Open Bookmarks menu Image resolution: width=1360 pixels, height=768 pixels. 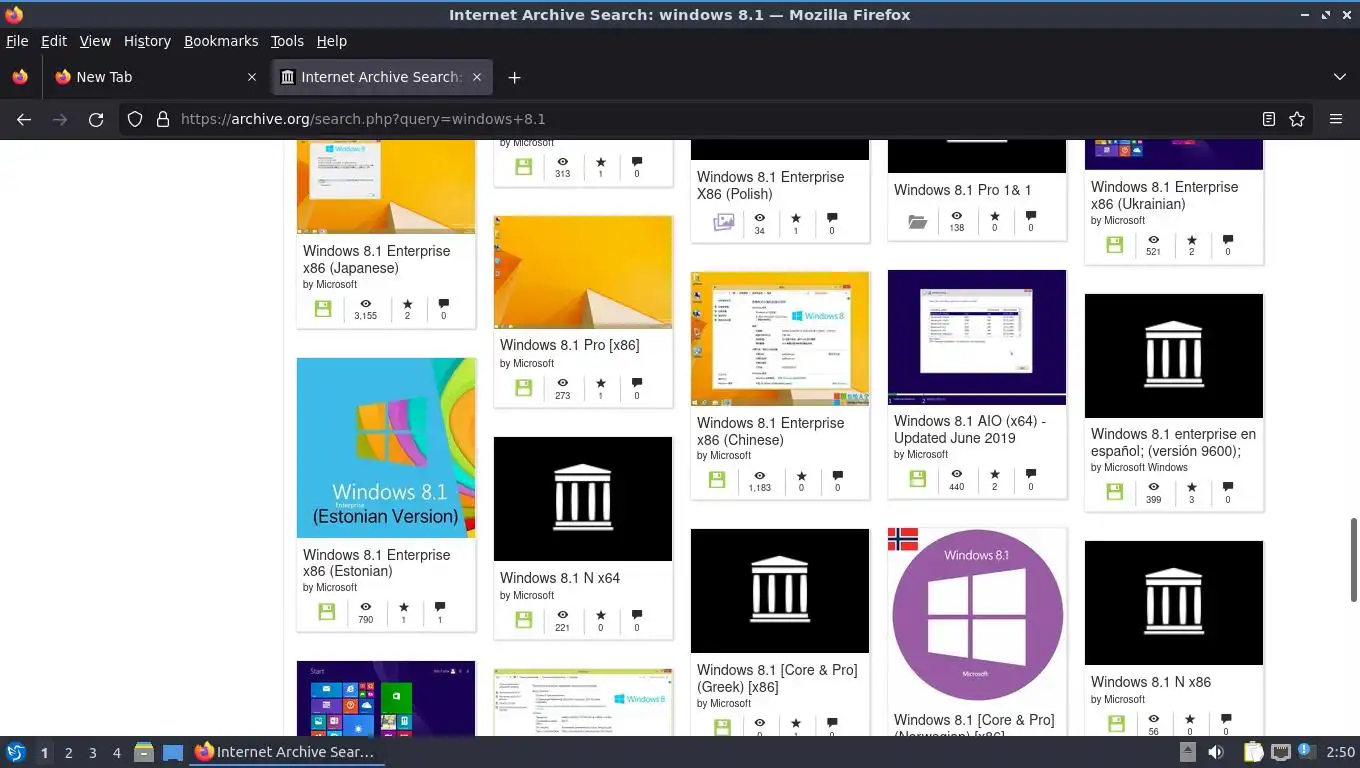[x=221, y=41]
